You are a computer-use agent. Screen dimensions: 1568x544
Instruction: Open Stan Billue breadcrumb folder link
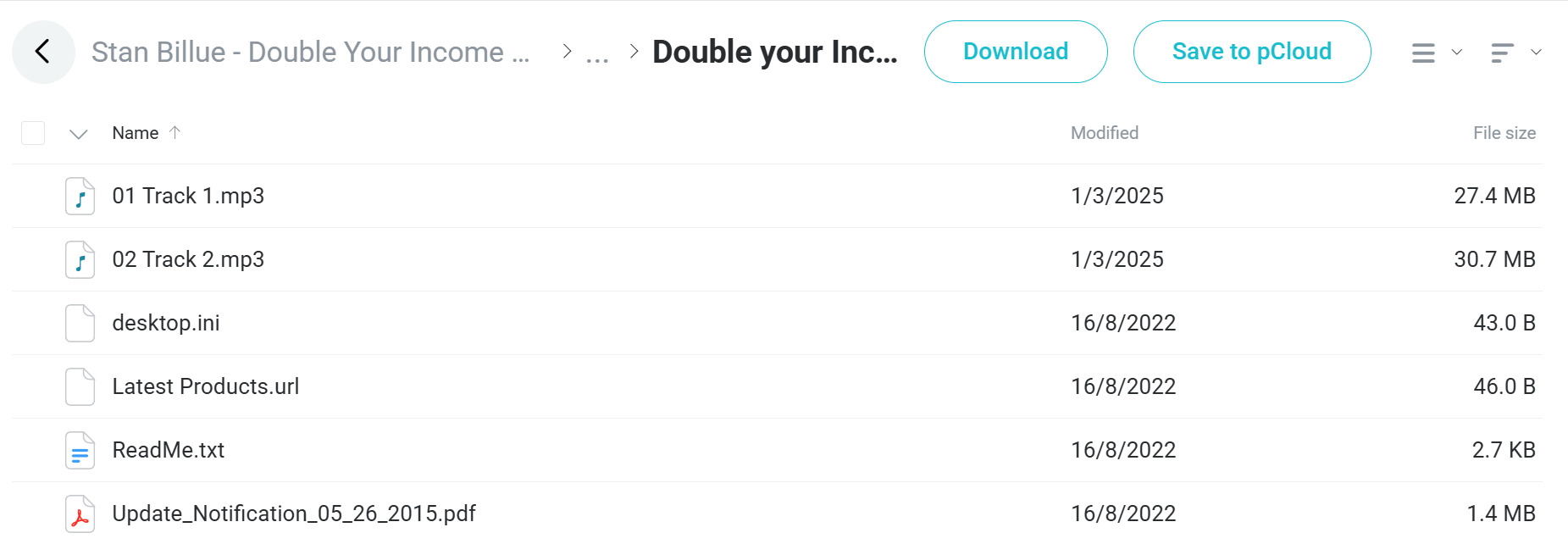(311, 53)
